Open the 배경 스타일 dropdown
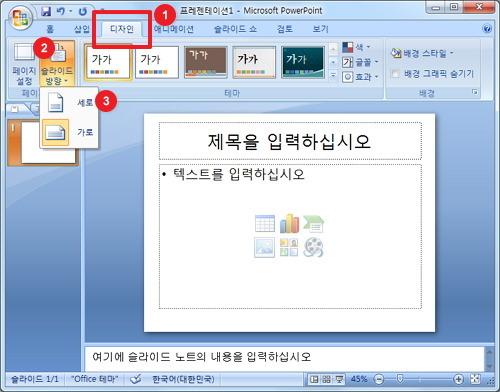 (422, 53)
